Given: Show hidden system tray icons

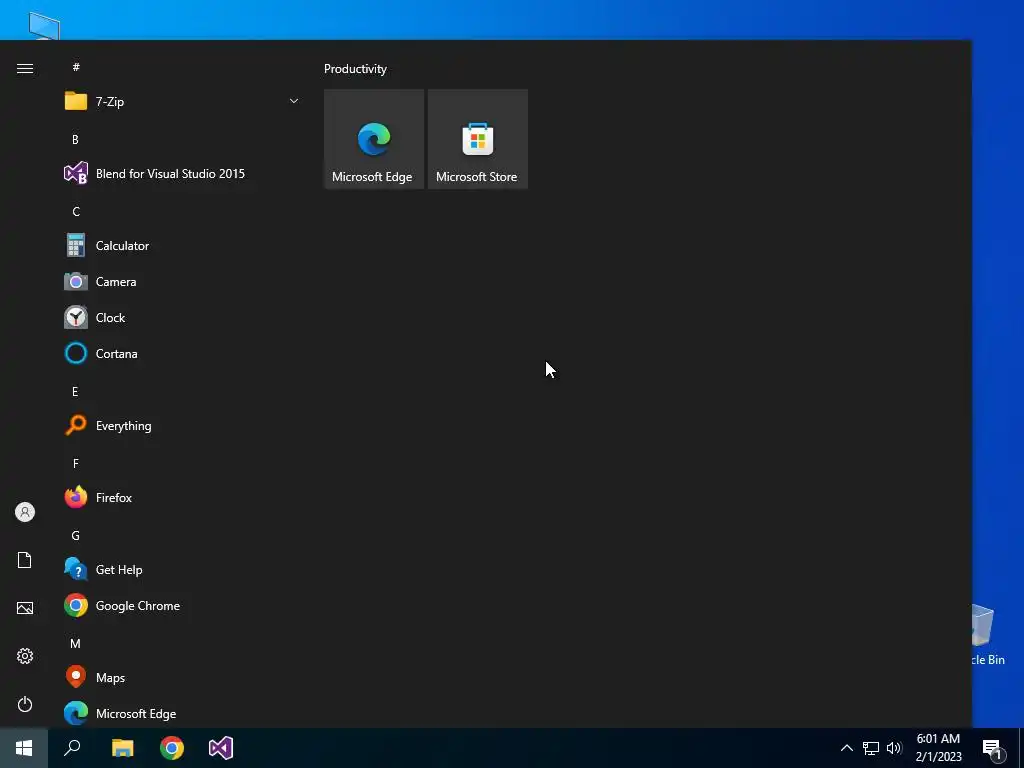Looking at the screenshot, I should (x=846, y=748).
